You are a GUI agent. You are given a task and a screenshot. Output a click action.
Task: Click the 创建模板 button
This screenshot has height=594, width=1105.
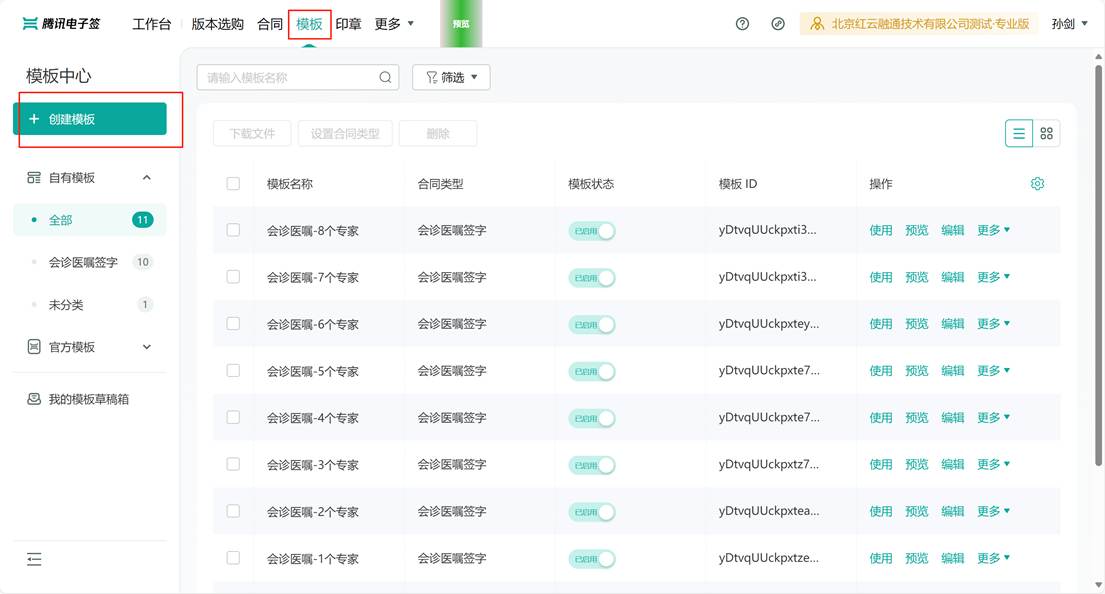(90, 119)
